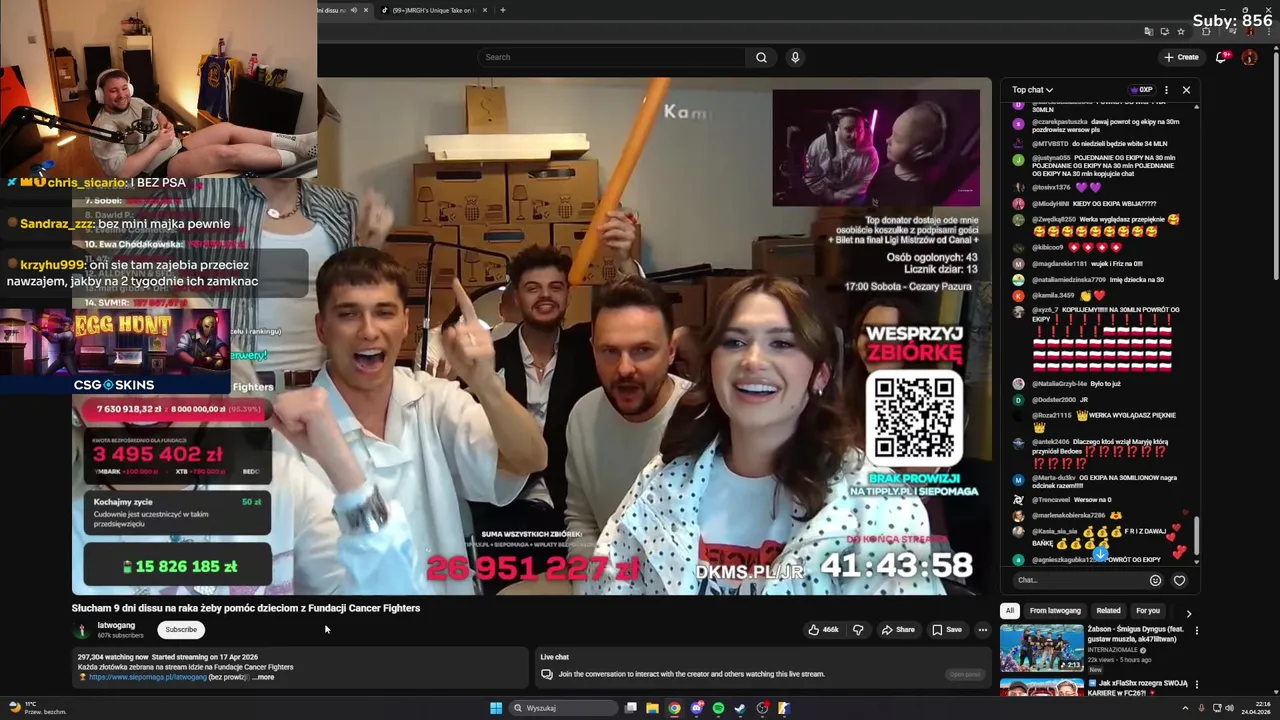The image size is (1280, 720).
Task: Expand description with ...more
Action: click(x=263, y=677)
